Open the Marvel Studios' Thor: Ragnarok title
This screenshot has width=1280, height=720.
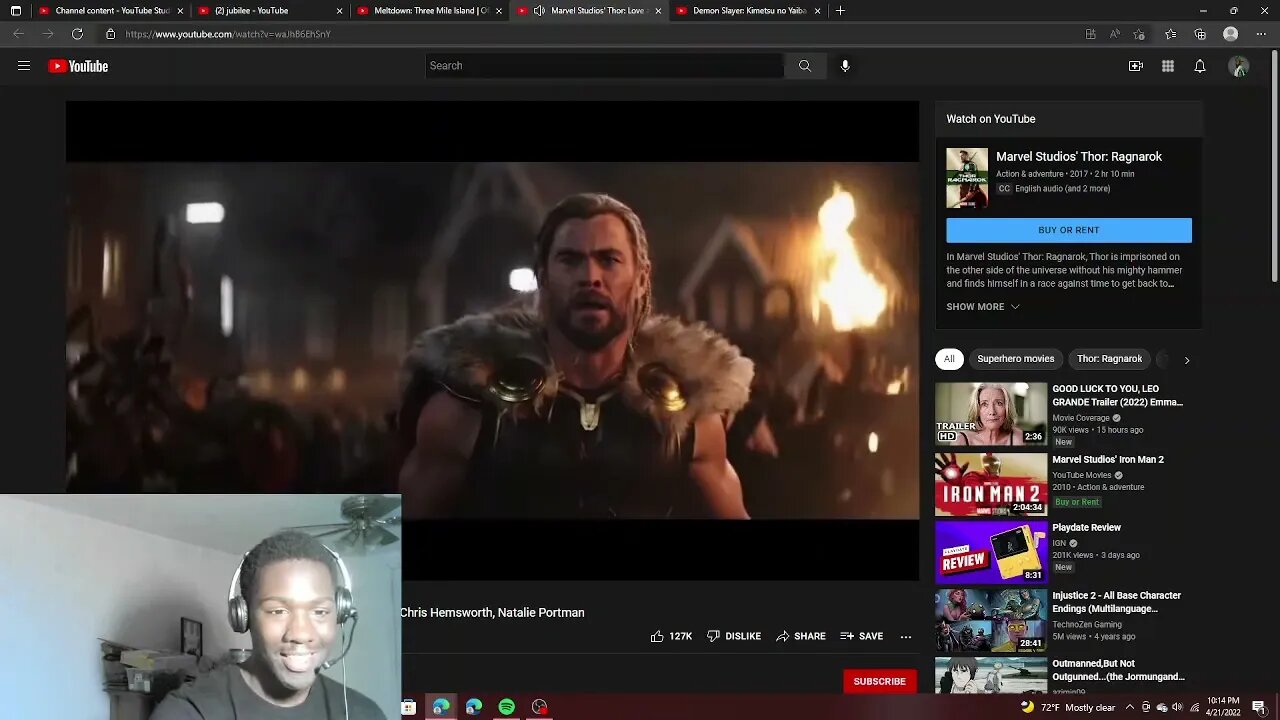click(1079, 157)
